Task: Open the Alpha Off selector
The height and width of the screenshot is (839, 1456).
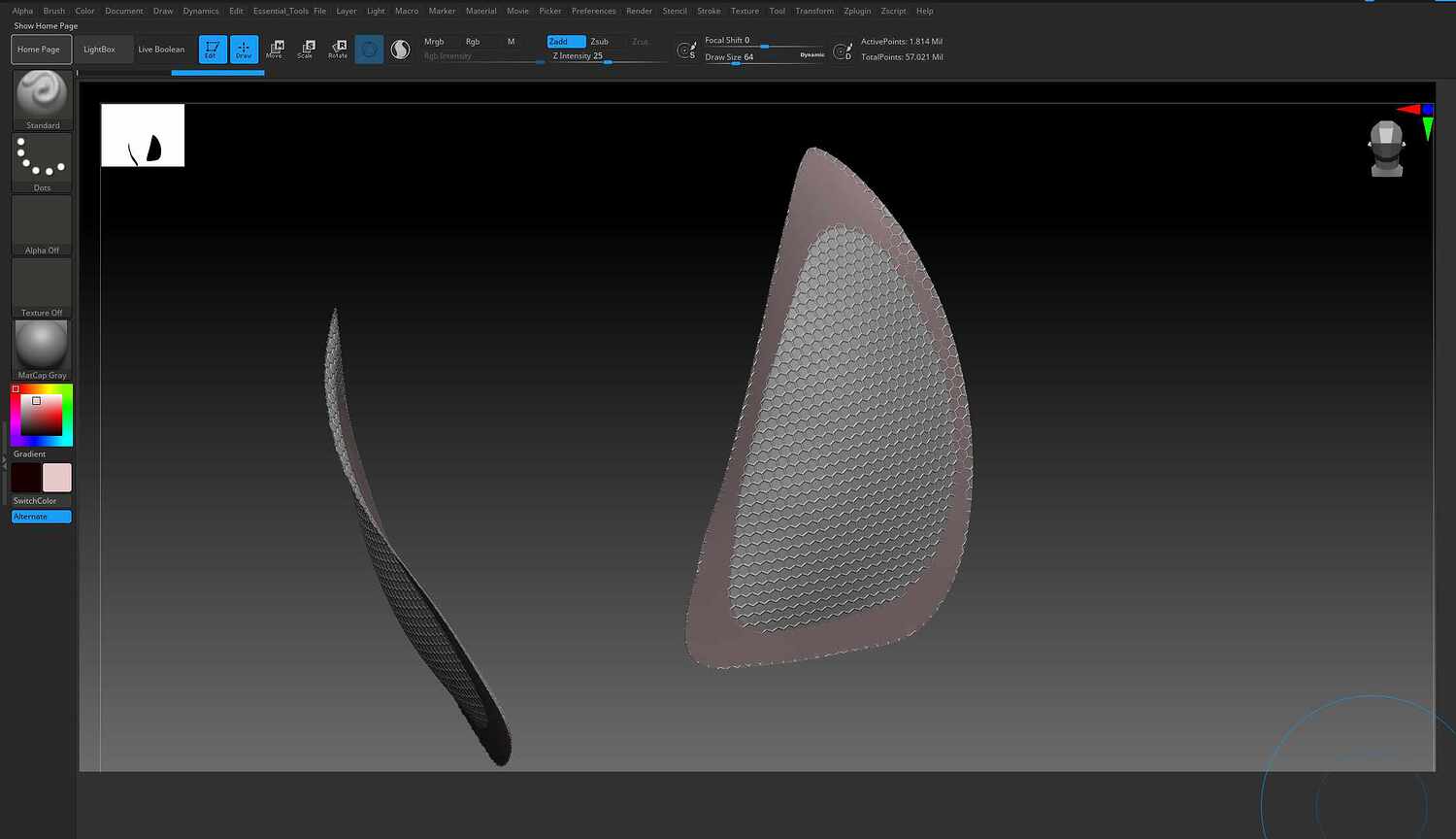Action: [x=41, y=221]
